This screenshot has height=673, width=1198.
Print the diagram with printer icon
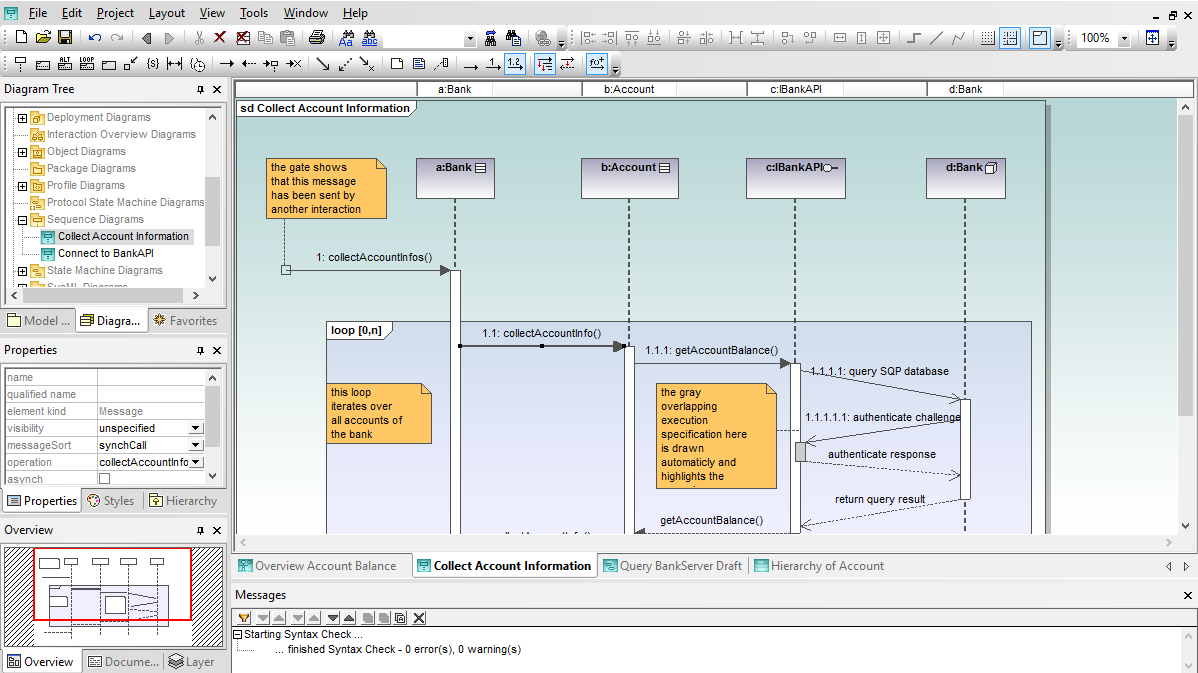tap(317, 37)
